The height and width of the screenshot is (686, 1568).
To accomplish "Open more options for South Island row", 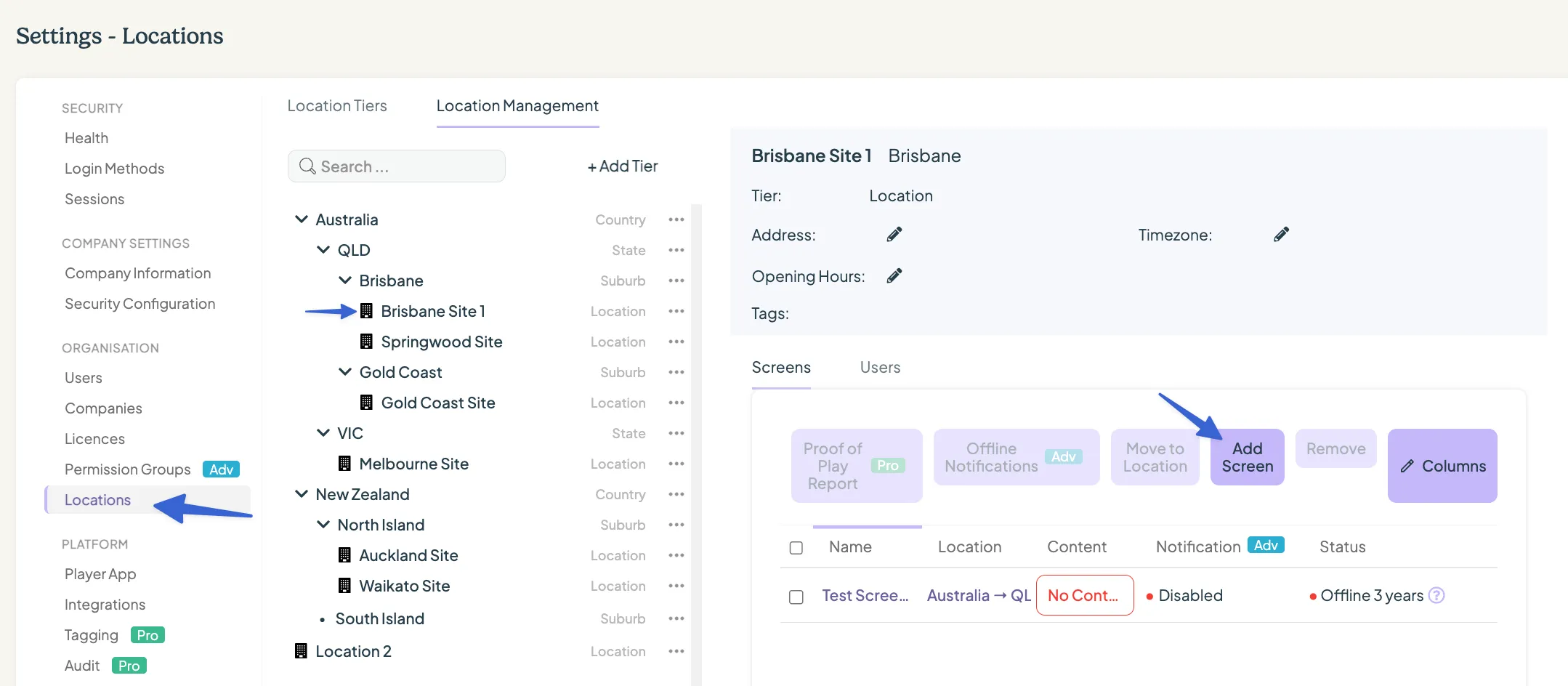I will click(676, 618).
